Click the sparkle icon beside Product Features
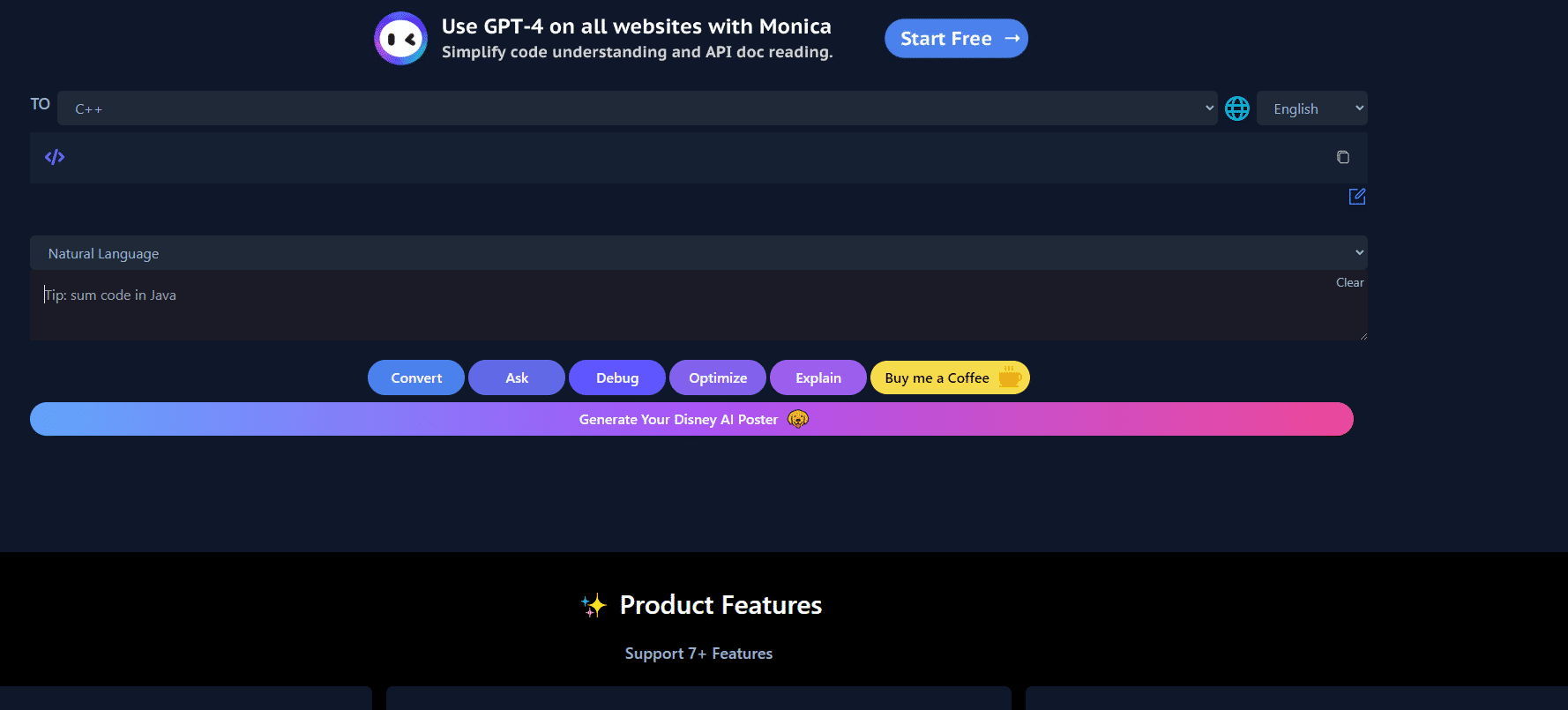This screenshot has height=710, width=1568. (594, 605)
